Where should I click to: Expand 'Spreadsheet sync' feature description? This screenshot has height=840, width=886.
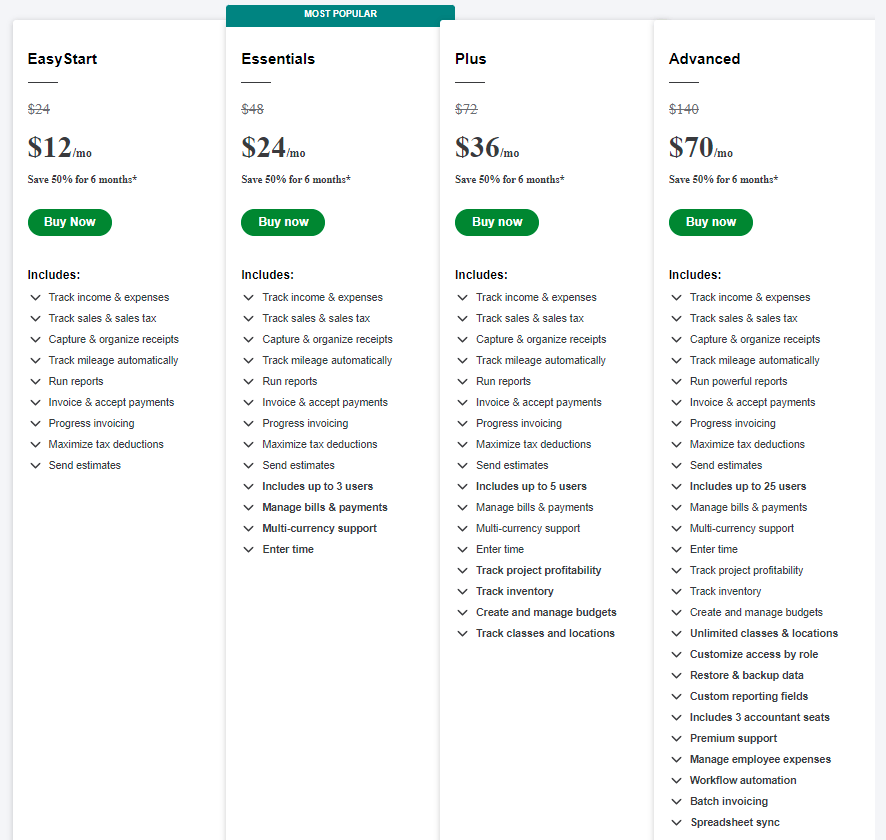[x=677, y=823]
